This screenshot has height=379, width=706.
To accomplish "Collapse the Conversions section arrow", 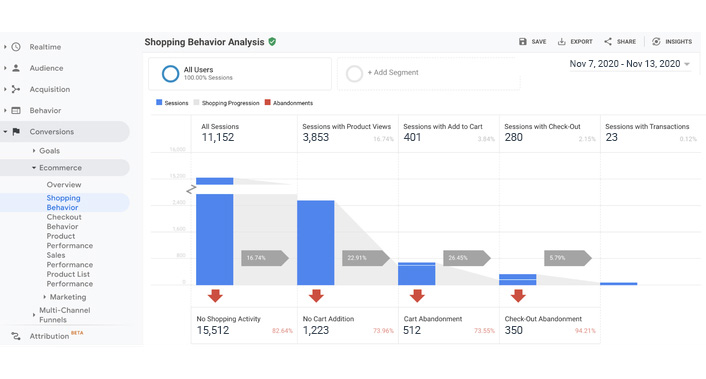I will pos(5,131).
